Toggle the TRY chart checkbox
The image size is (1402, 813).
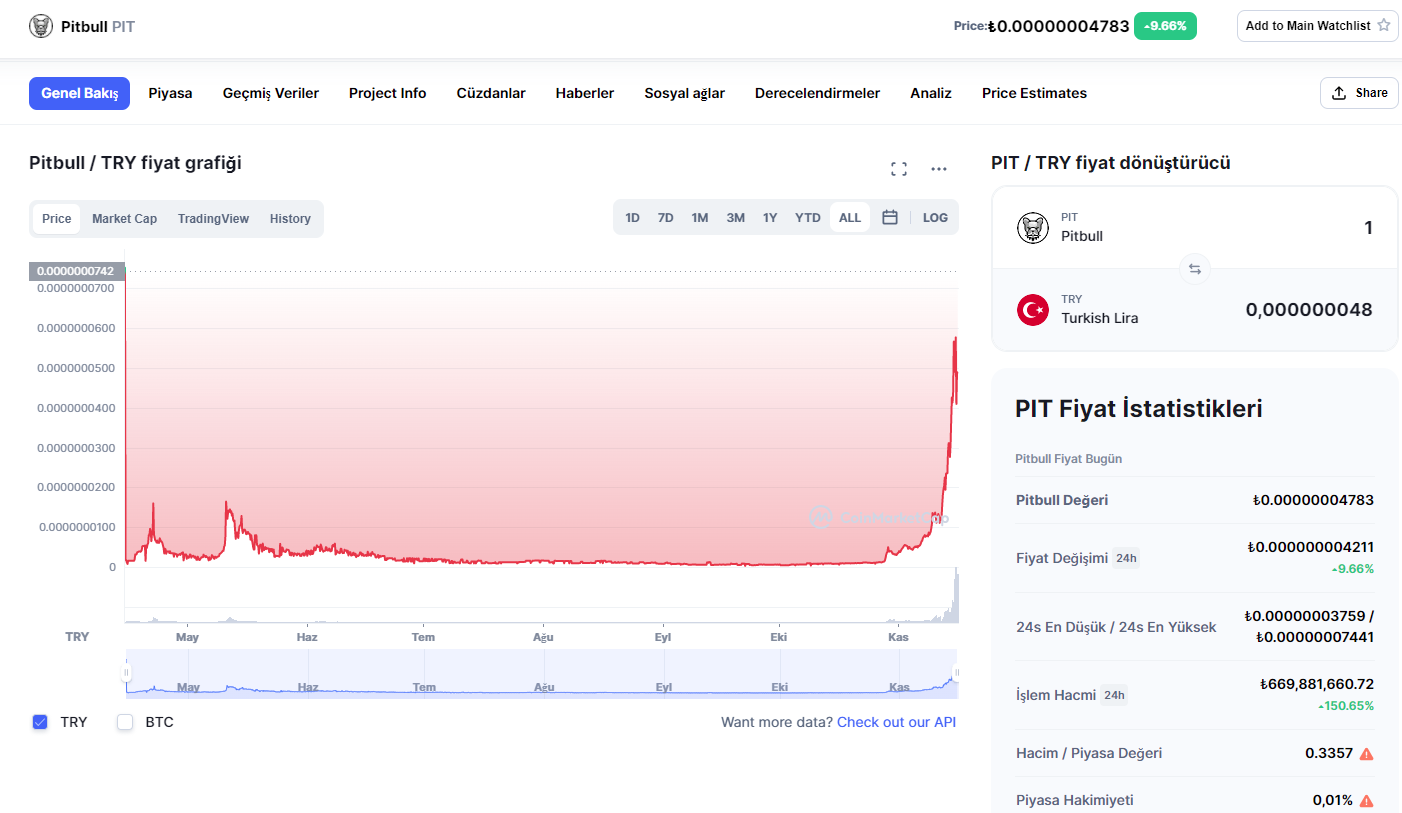click(40, 722)
